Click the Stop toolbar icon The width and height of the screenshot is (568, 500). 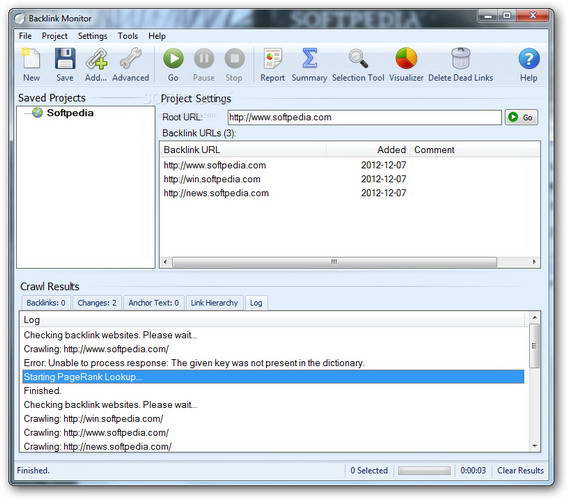pos(234,59)
